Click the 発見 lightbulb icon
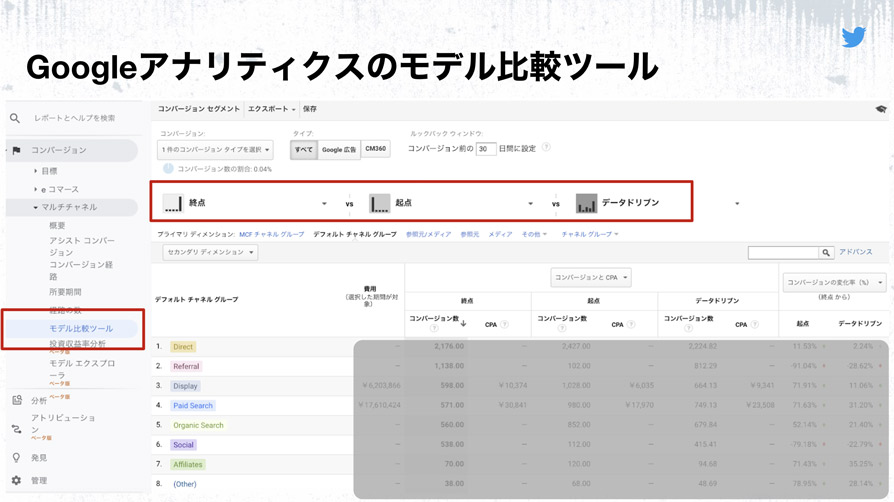The width and height of the screenshot is (894, 502). [17, 458]
